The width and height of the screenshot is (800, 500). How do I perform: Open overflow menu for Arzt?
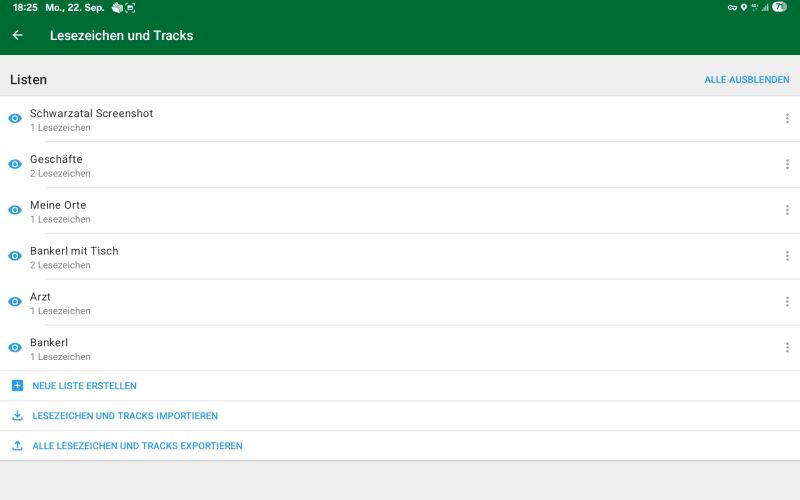787,302
